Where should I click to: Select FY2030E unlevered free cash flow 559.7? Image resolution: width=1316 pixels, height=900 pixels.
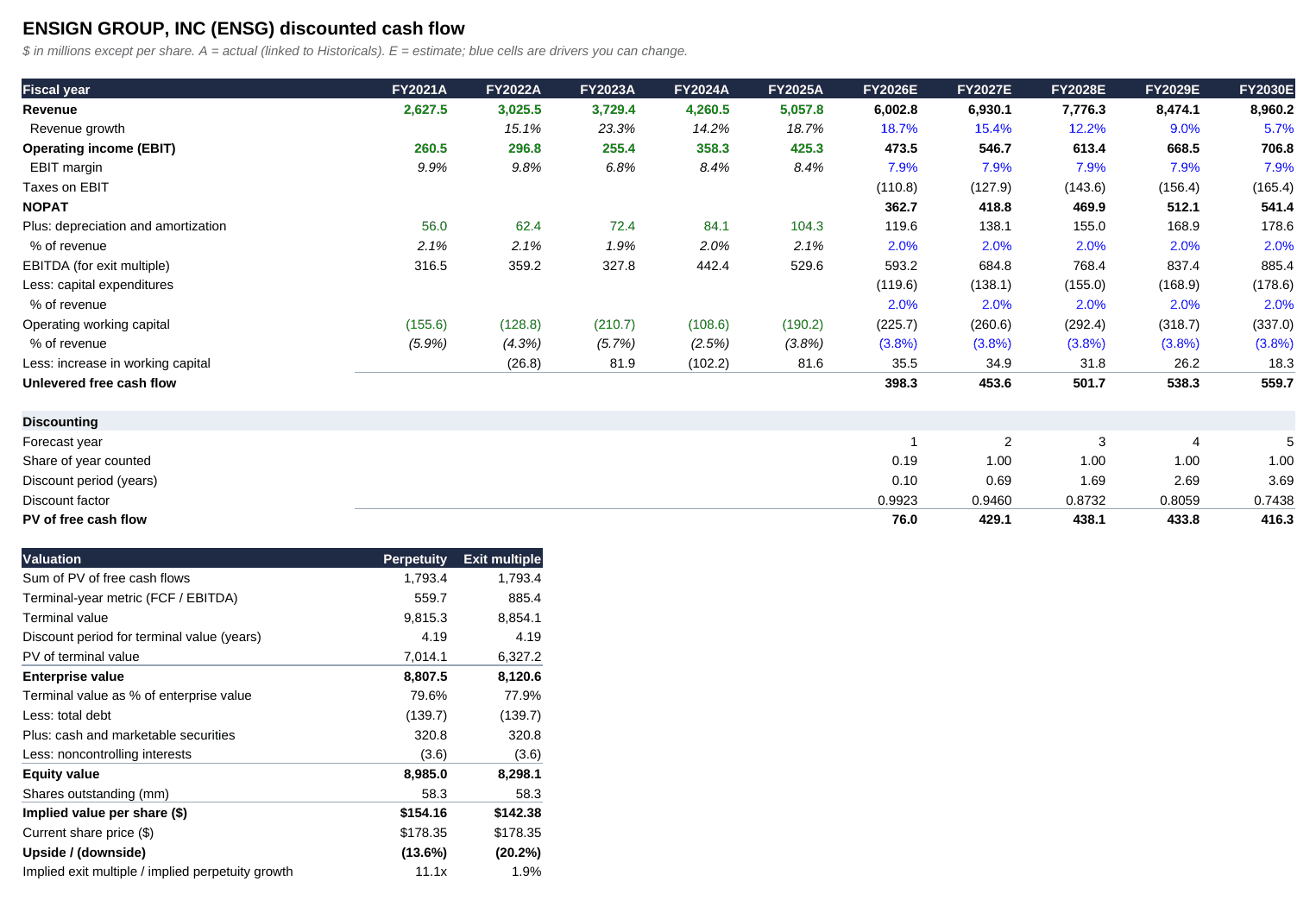1277,383
